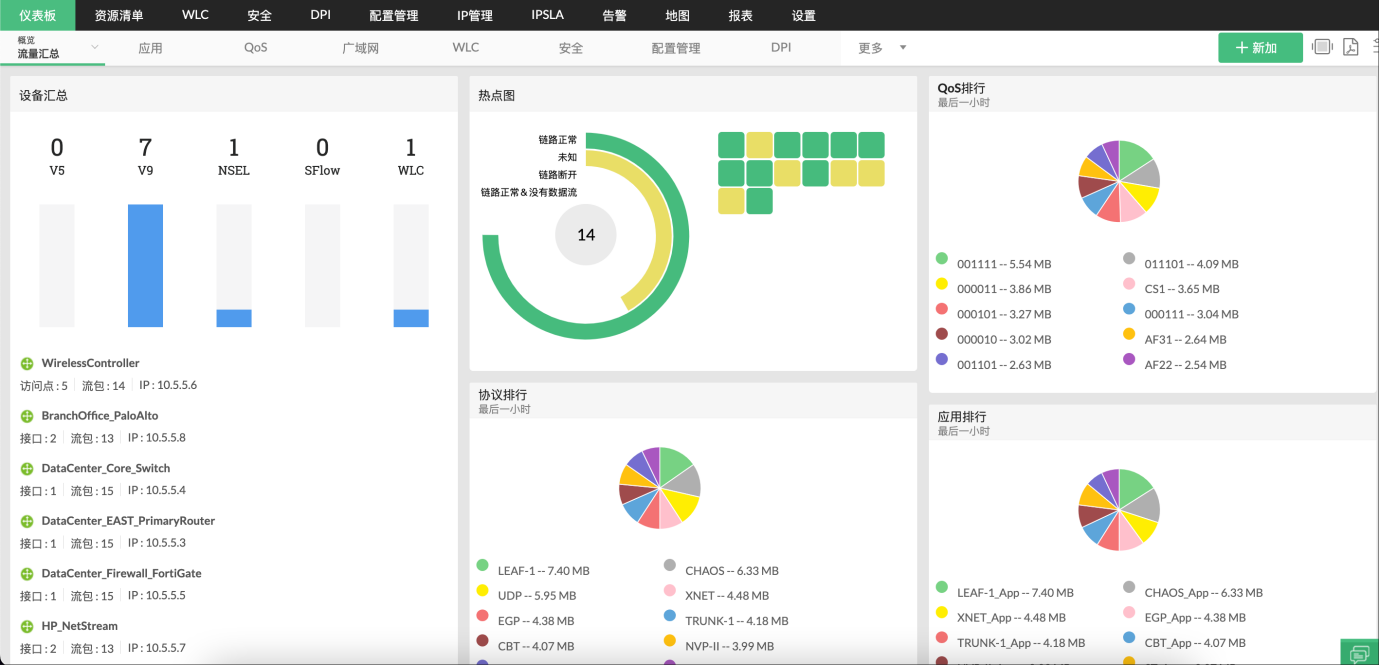Open the BranchOffice_PaloAlto device link
This screenshot has width=1379, height=665.
(x=100, y=416)
